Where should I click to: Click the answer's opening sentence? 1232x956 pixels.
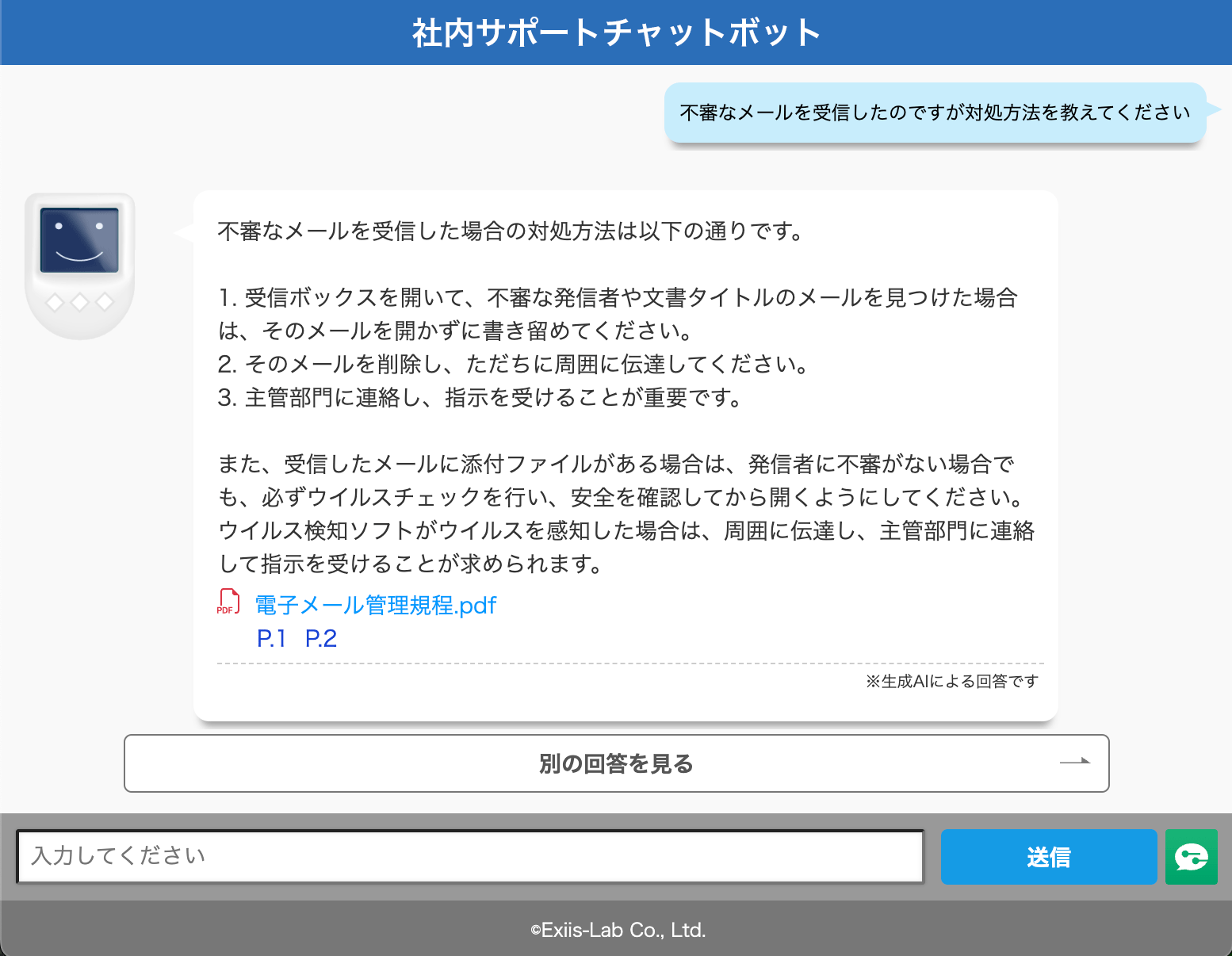[511, 231]
